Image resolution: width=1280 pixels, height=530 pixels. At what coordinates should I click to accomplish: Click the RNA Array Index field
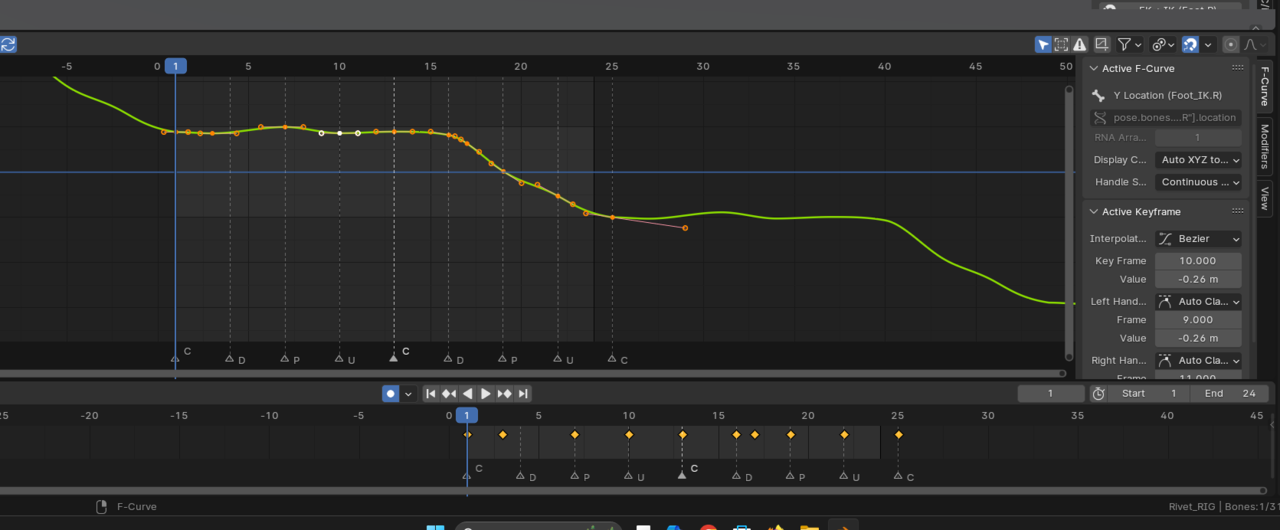[1198, 138]
